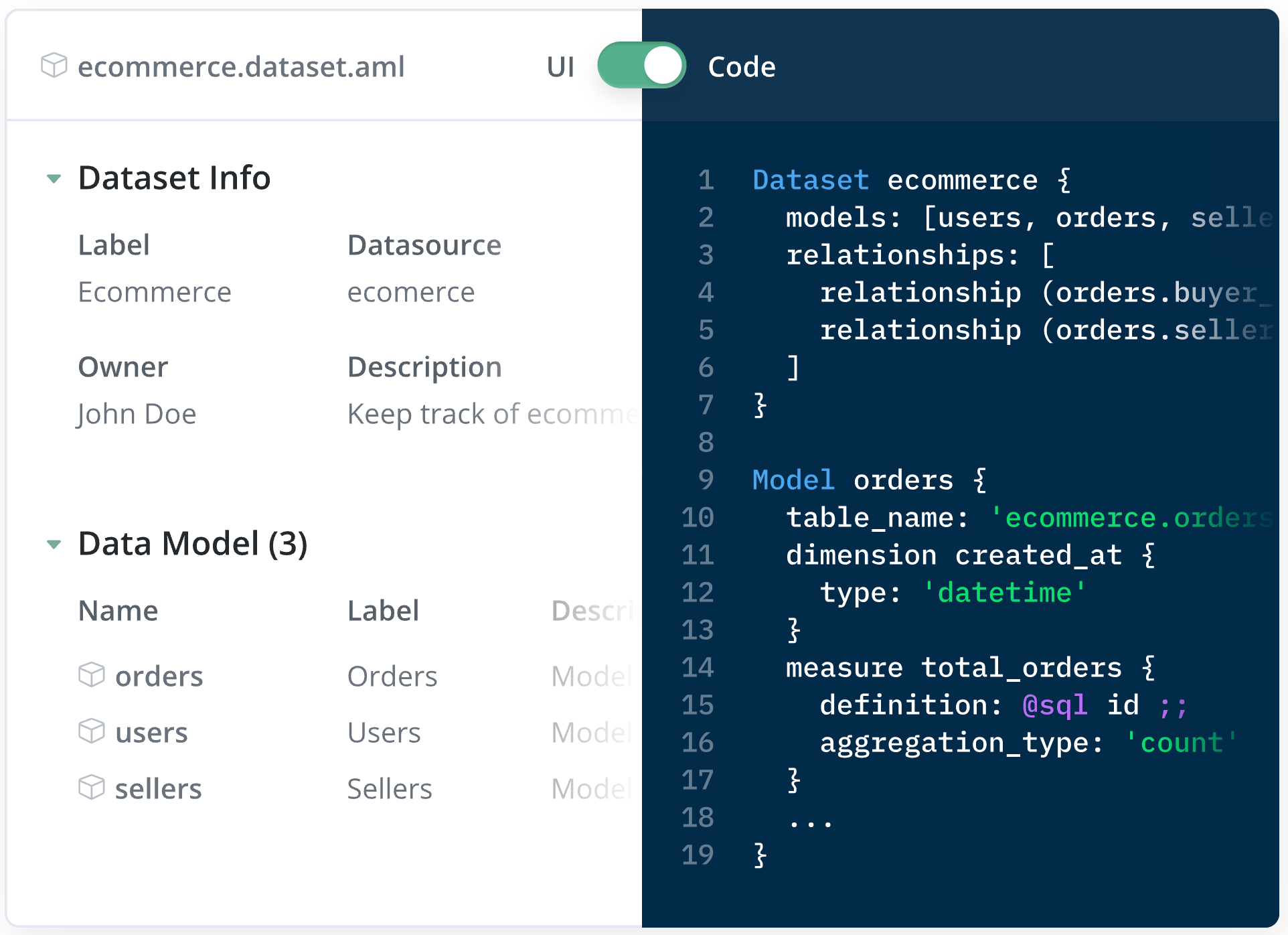This screenshot has height=935, width=1288.
Task: Click the cube icon next to orders
Action: (x=92, y=675)
